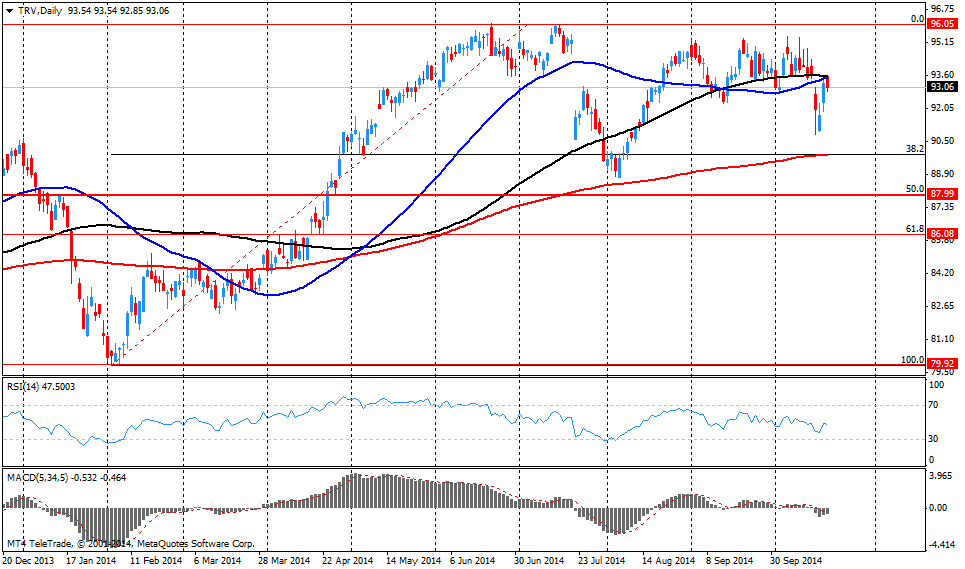Click the RSI scale value 30

click(x=933, y=439)
